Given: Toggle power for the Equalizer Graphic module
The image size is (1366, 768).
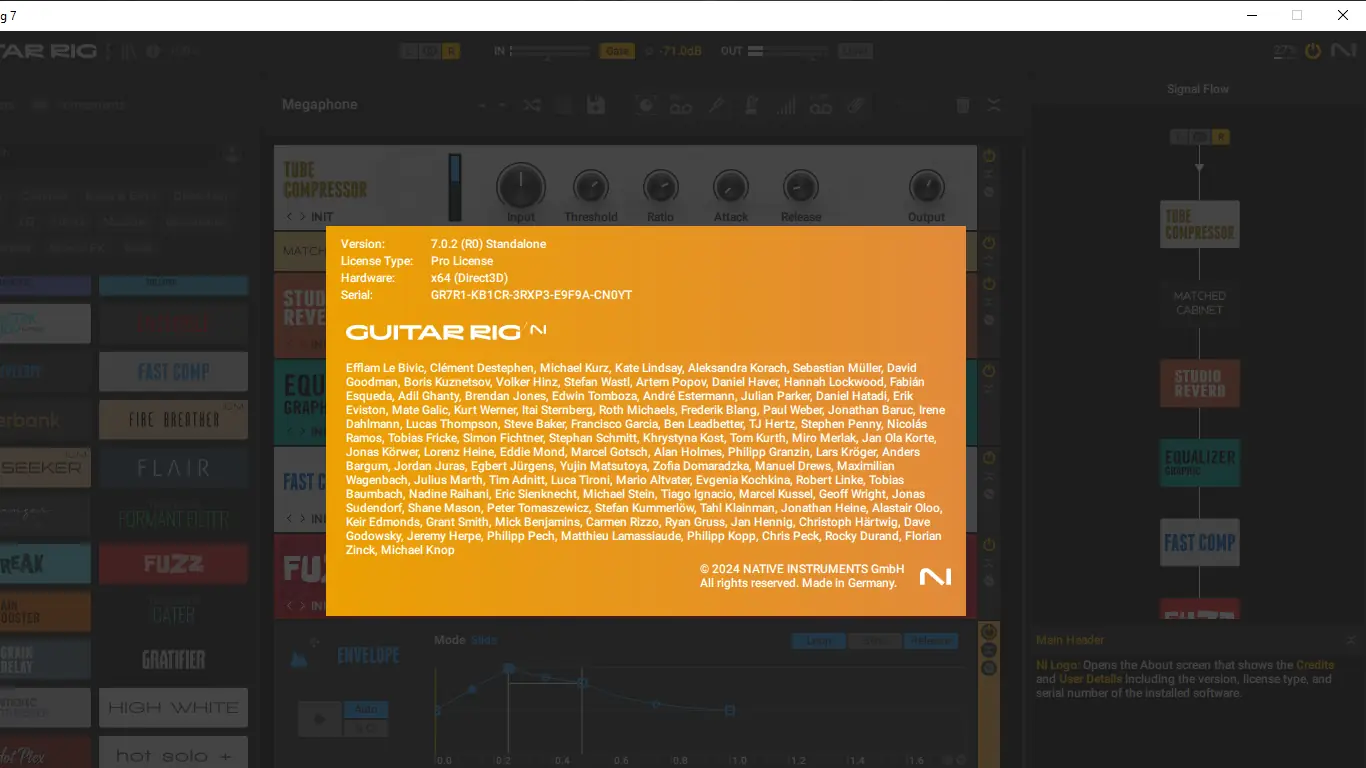Looking at the screenshot, I should tap(989, 371).
